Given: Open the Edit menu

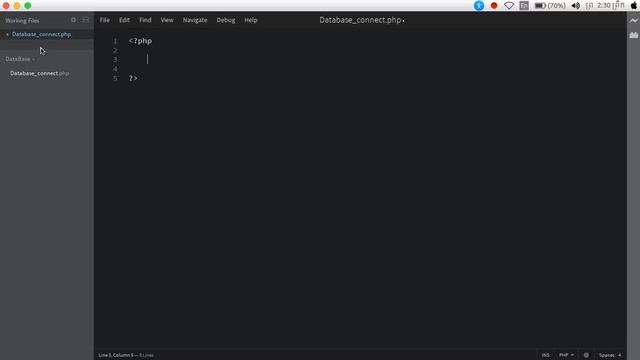Looking at the screenshot, I should (x=124, y=20).
